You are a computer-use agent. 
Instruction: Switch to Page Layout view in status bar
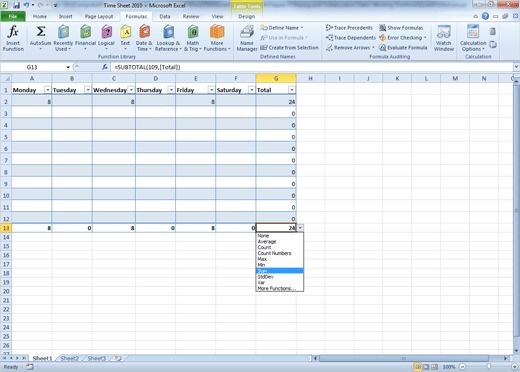click(x=426, y=367)
